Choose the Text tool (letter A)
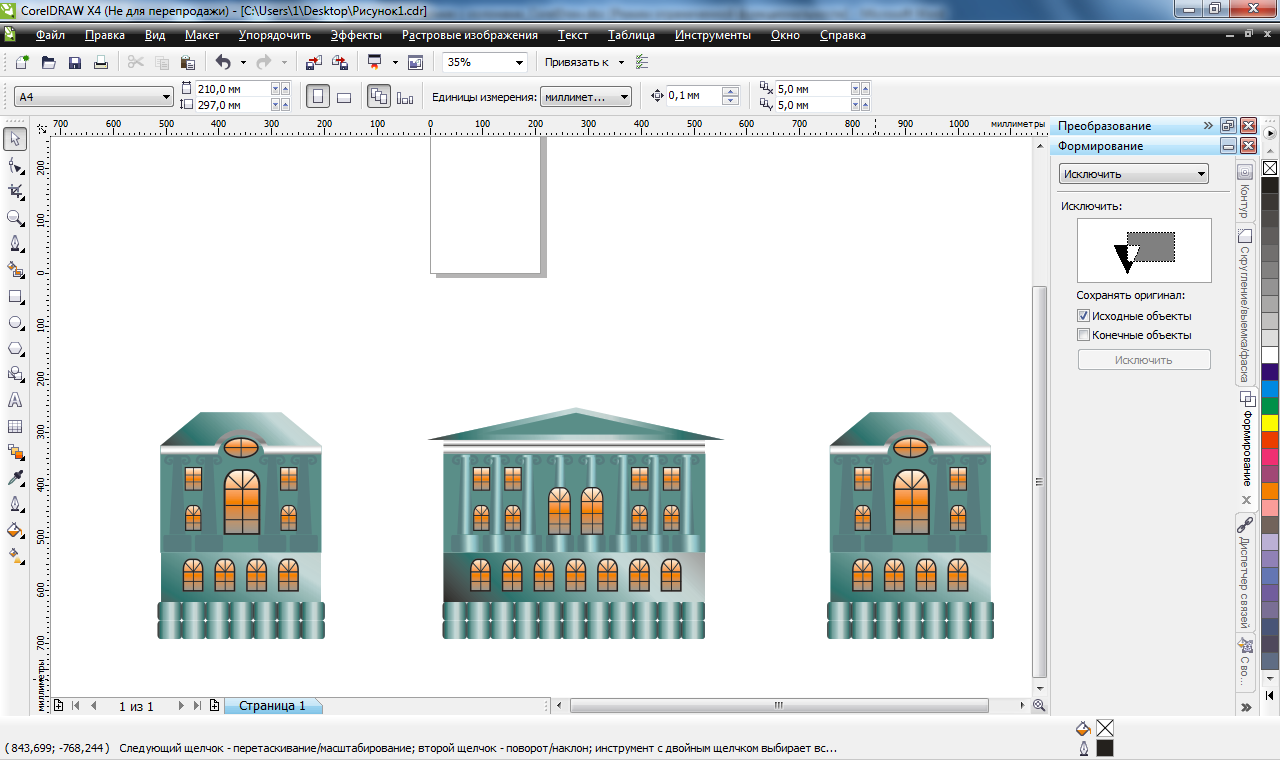Image resolution: width=1280 pixels, height=760 pixels. point(15,400)
